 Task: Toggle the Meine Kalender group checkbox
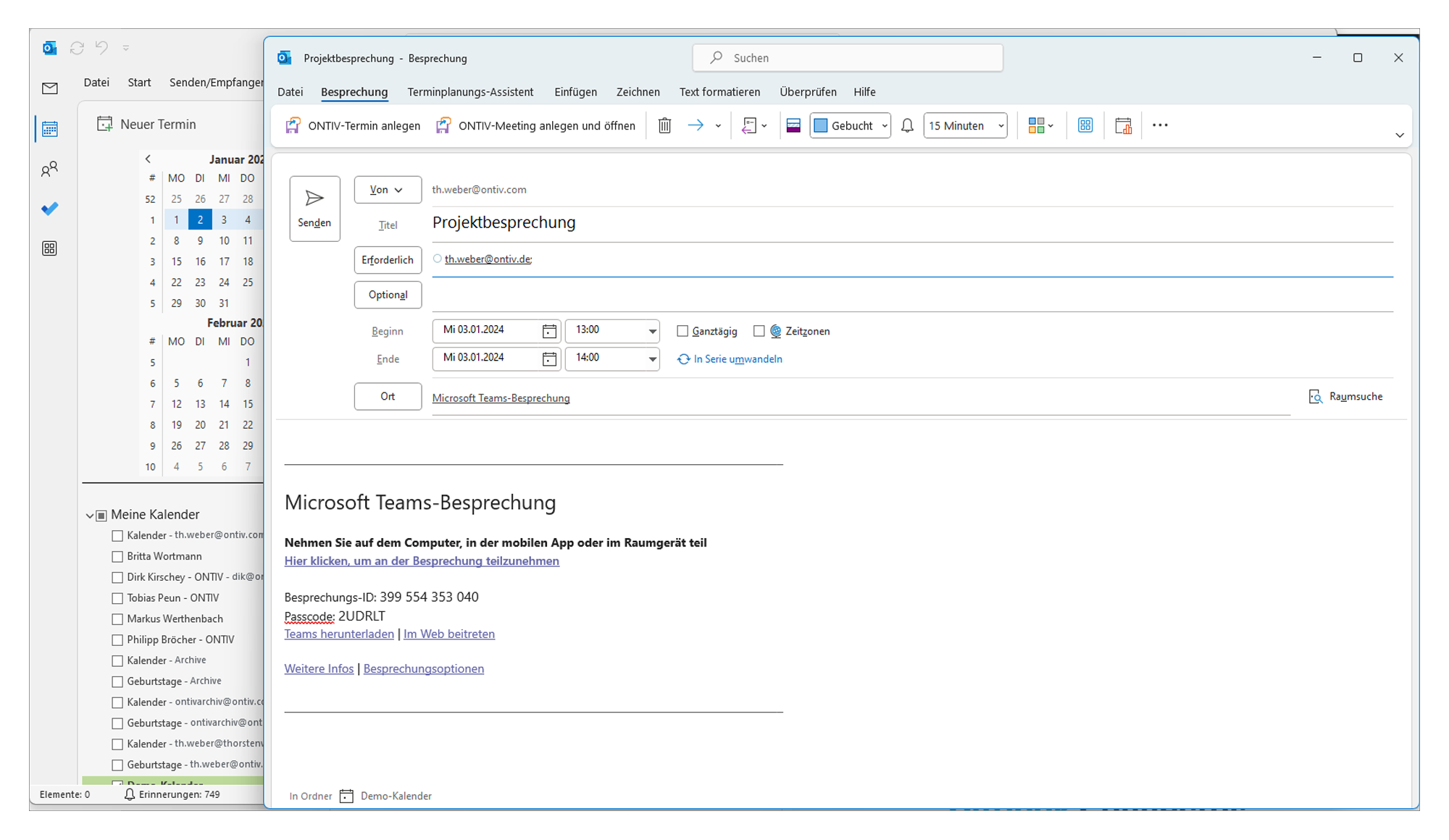point(102,516)
